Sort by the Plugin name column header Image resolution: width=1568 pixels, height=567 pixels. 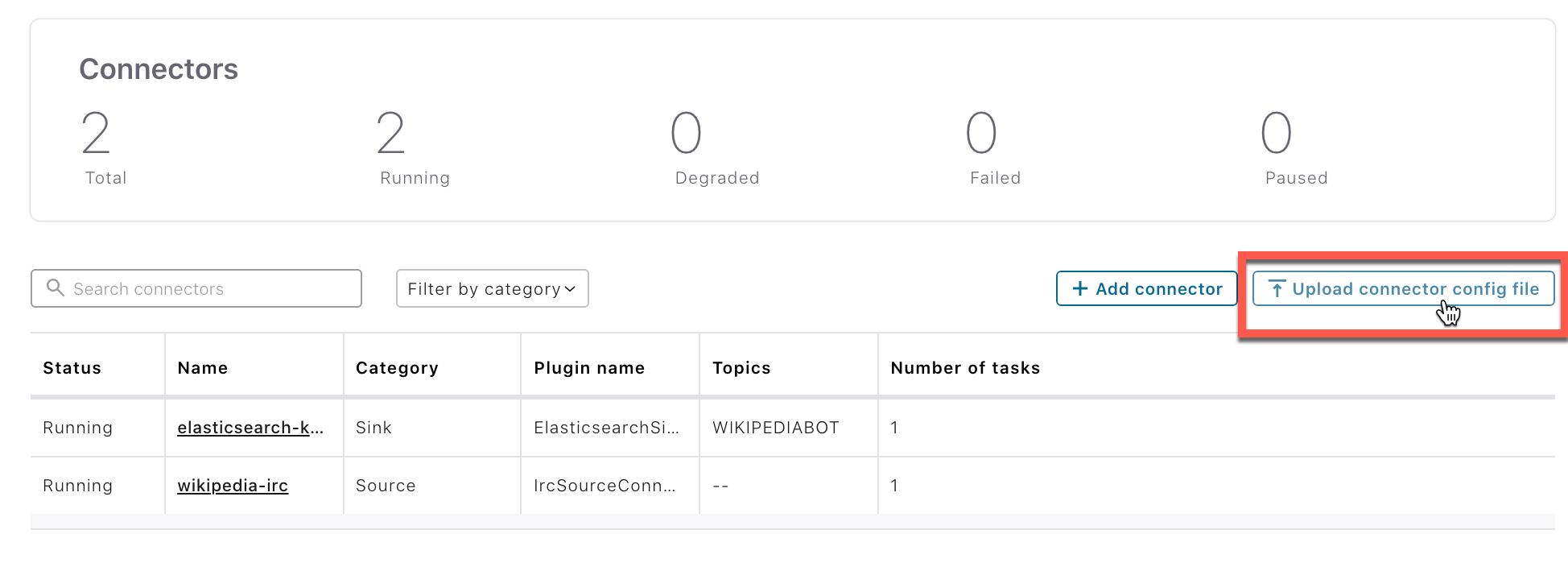click(x=589, y=368)
